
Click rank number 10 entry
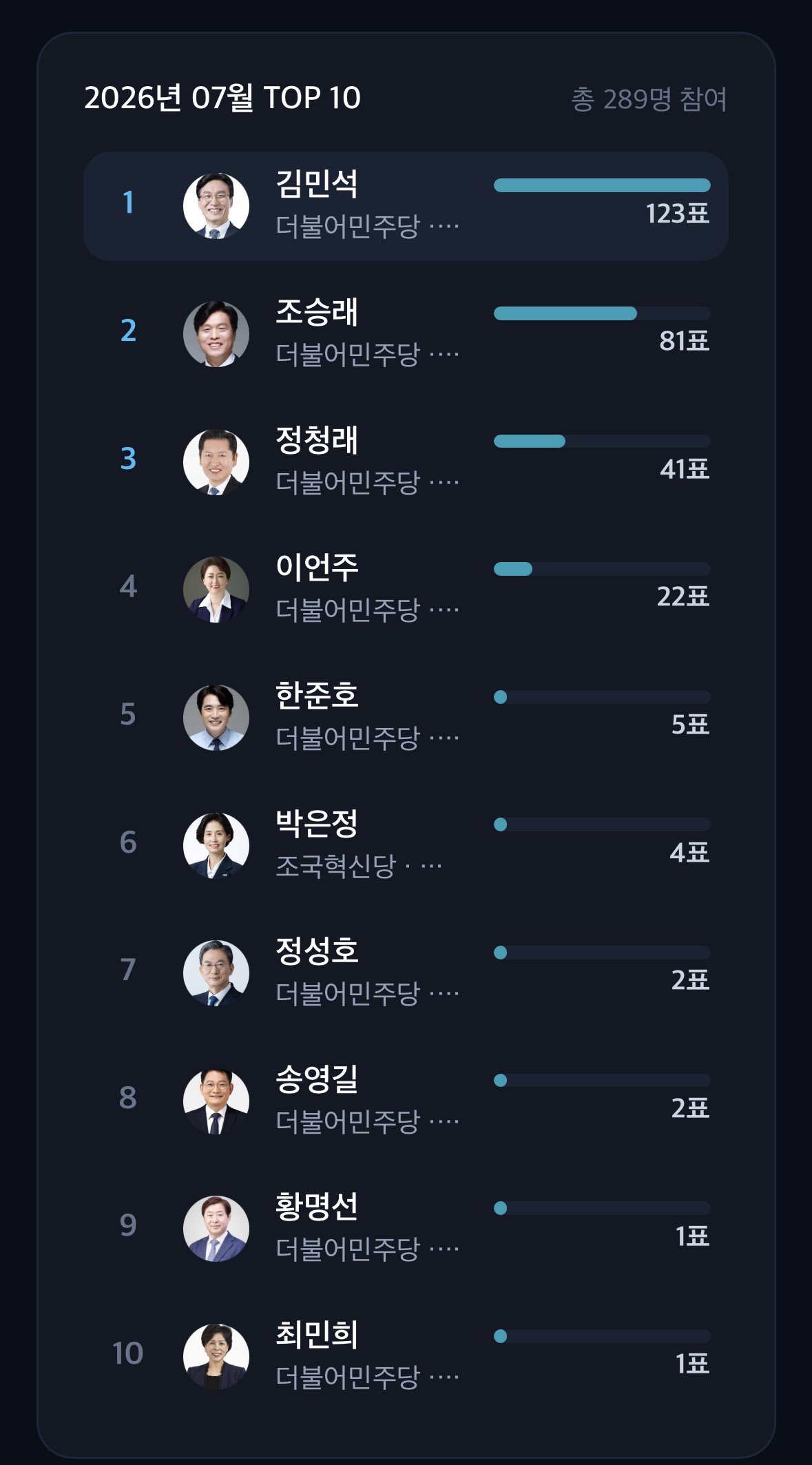click(x=127, y=1353)
